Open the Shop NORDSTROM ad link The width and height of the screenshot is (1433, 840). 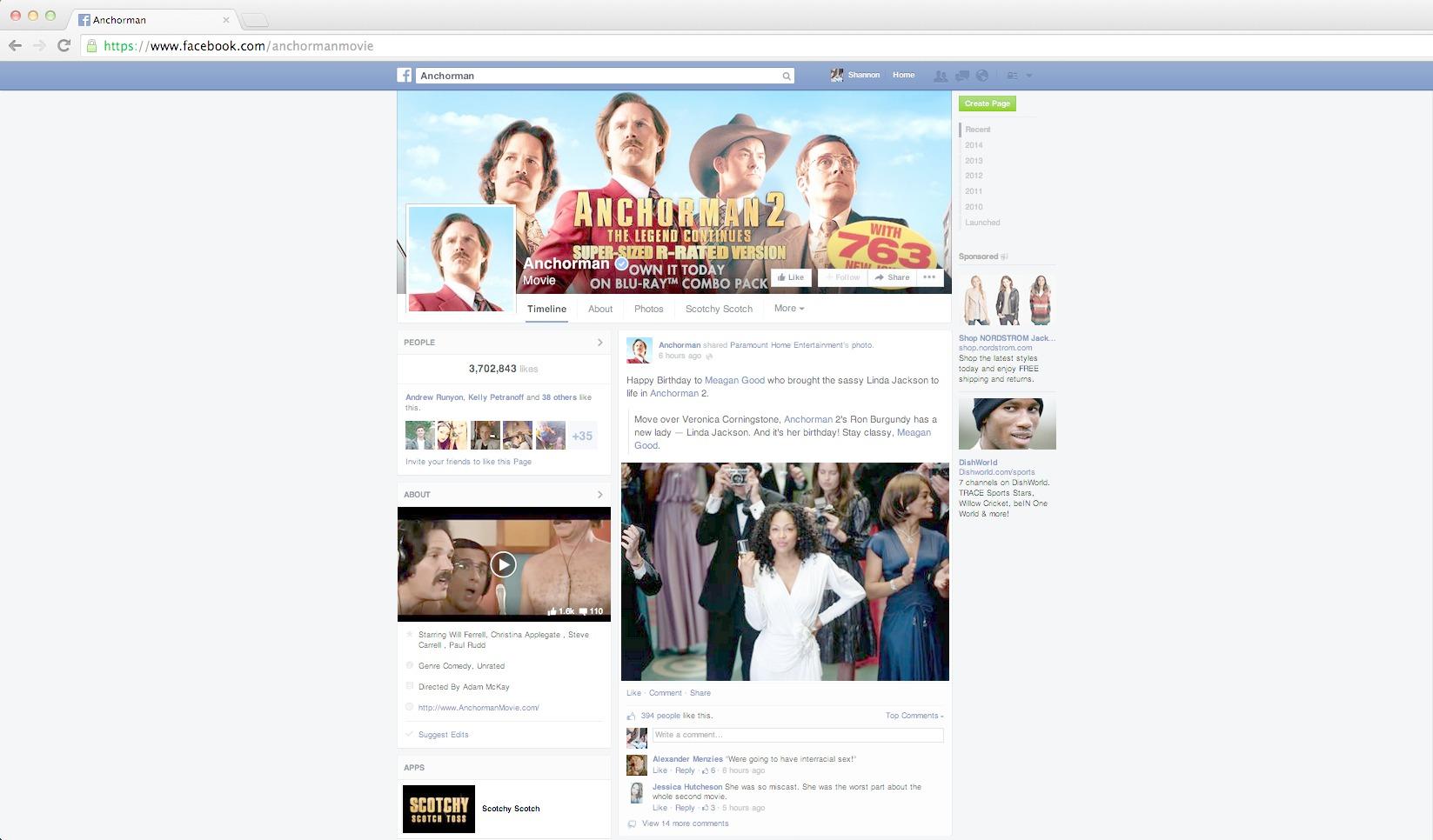[x=1007, y=338]
